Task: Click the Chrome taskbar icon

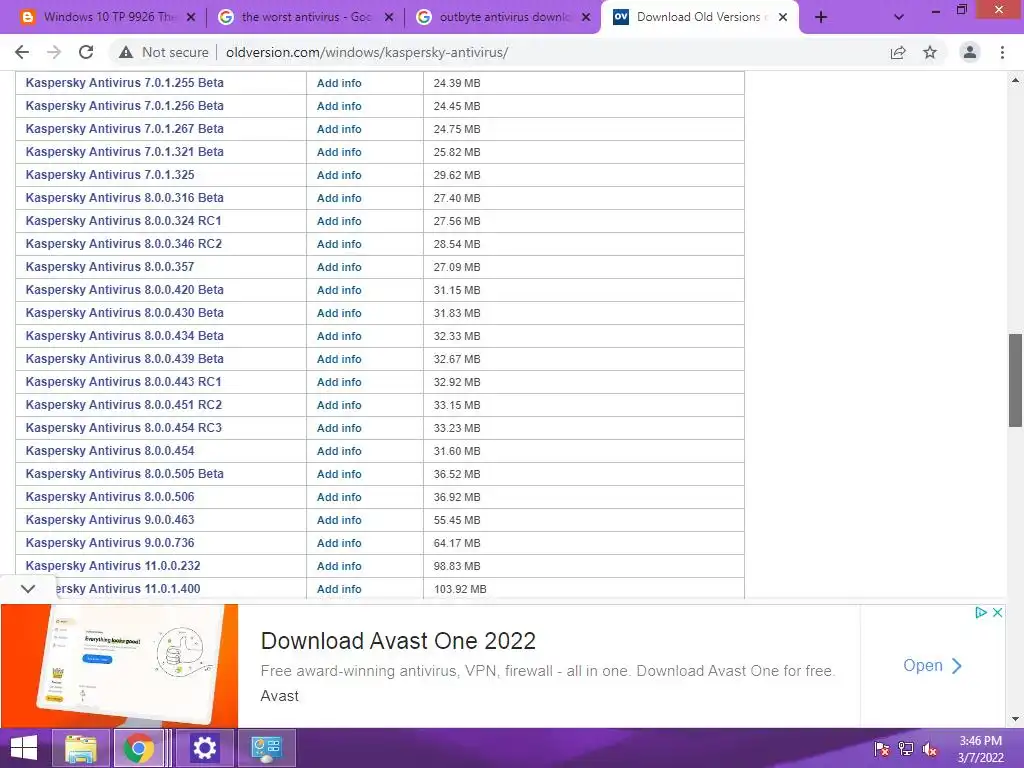Action: click(x=138, y=748)
